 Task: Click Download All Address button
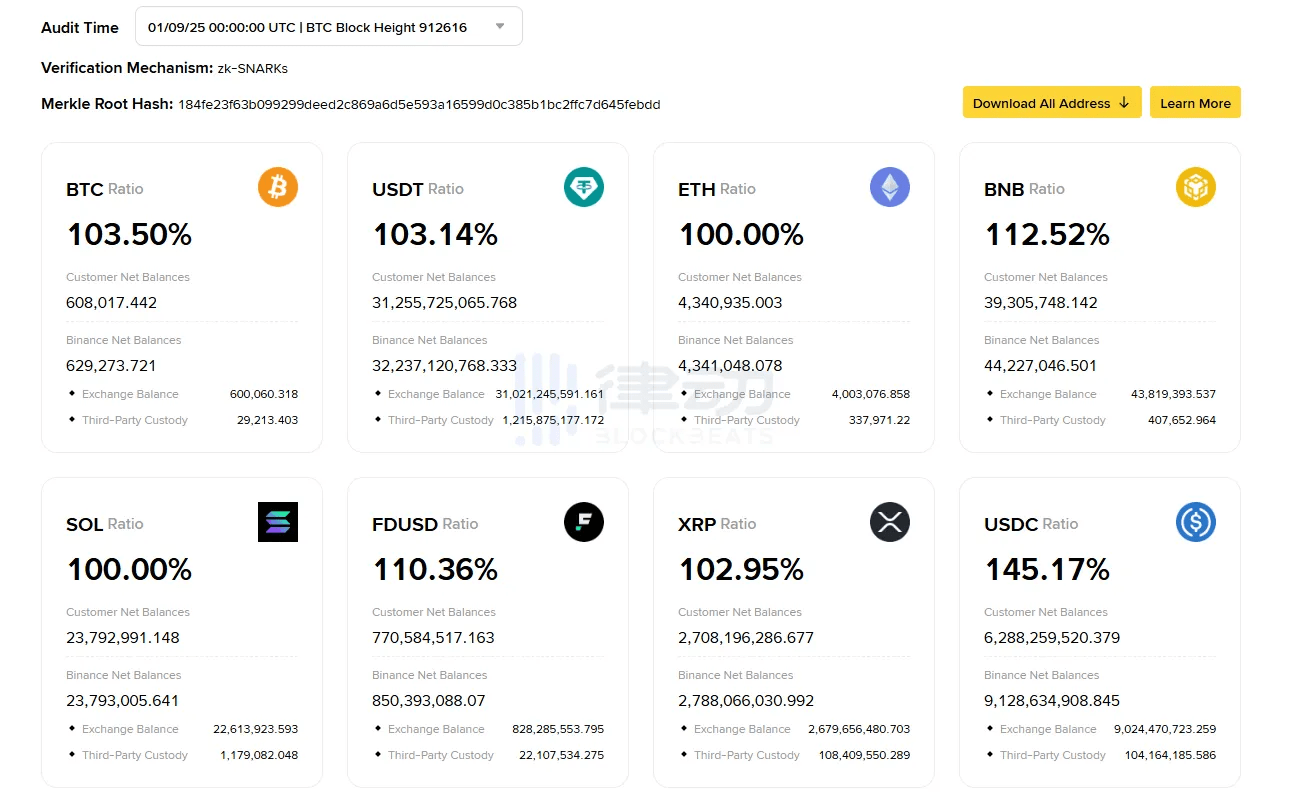pyautogui.click(x=1052, y=103)
